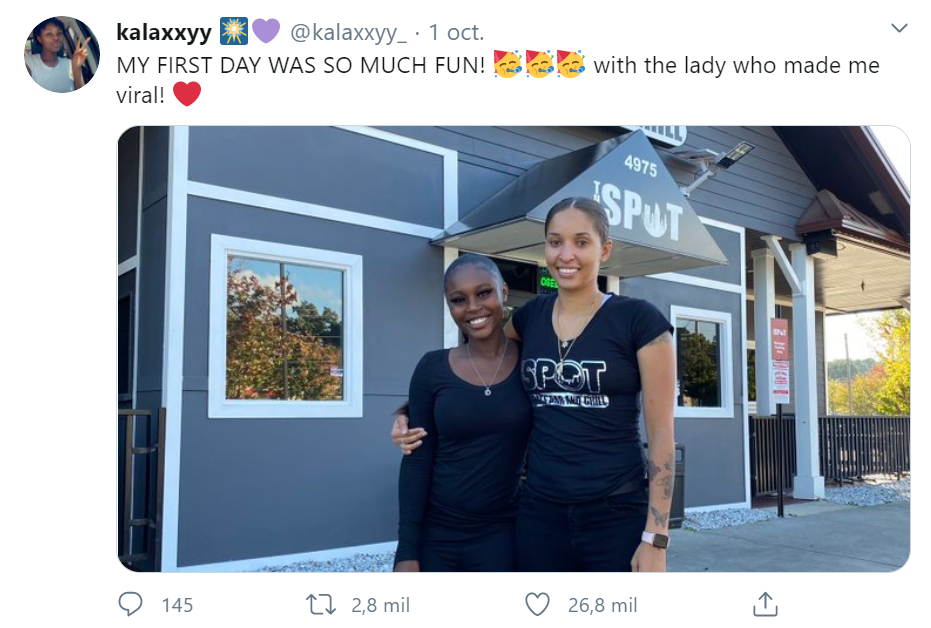View the 2,8 mil retweets count
931x628 pixels.
pos(381,605)
